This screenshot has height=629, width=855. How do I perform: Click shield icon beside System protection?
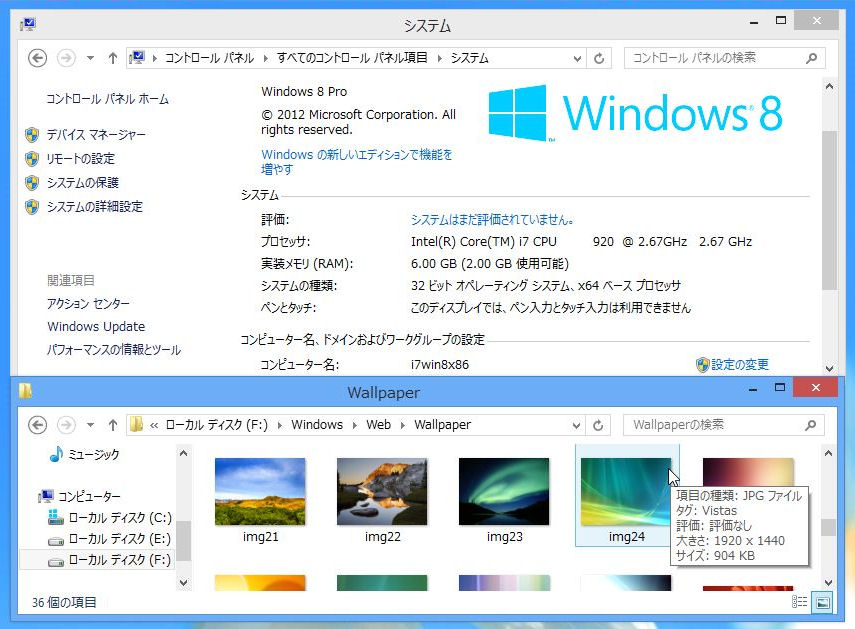32,183
